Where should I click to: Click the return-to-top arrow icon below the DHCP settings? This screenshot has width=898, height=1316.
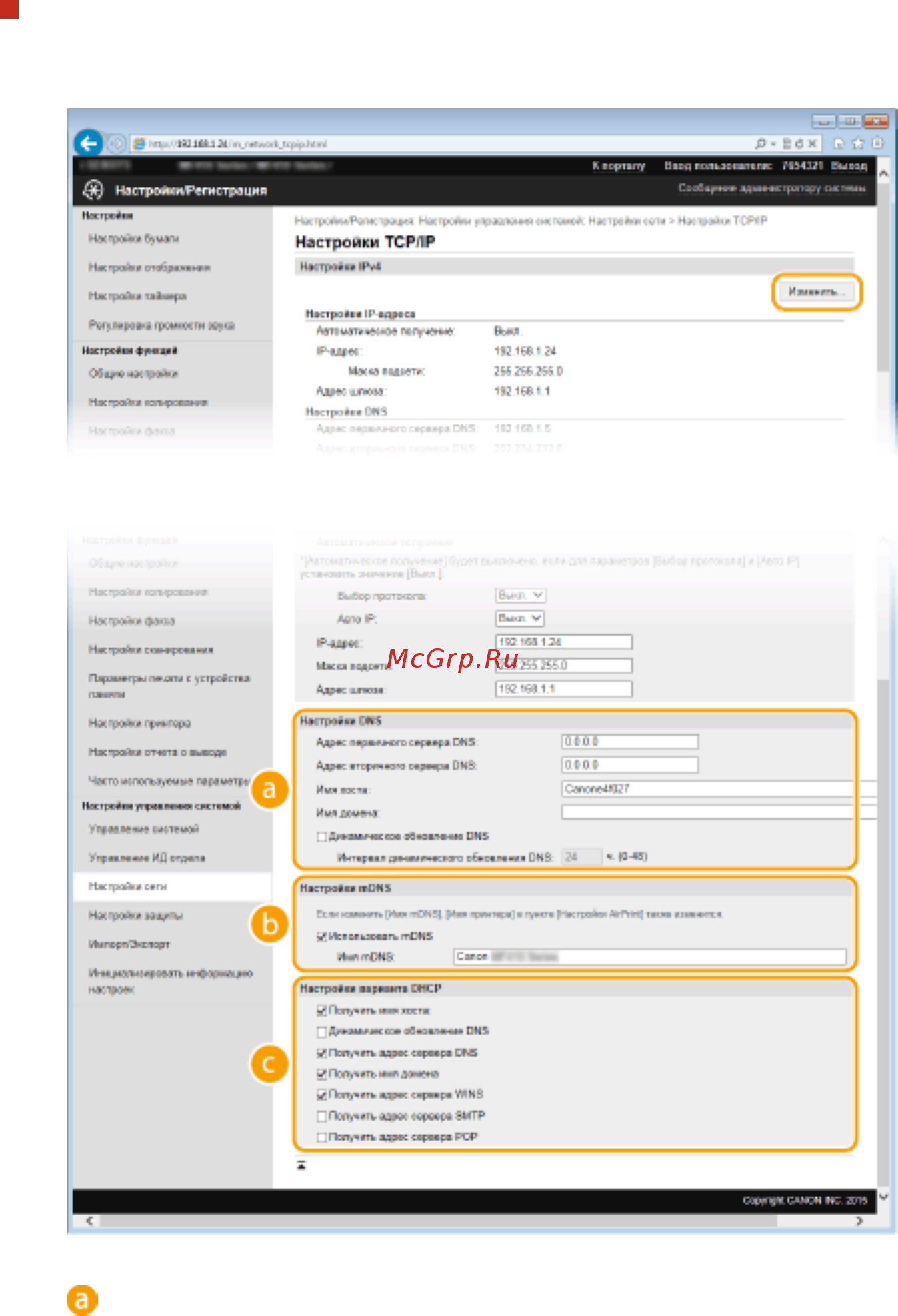(x=301, y=1165)
